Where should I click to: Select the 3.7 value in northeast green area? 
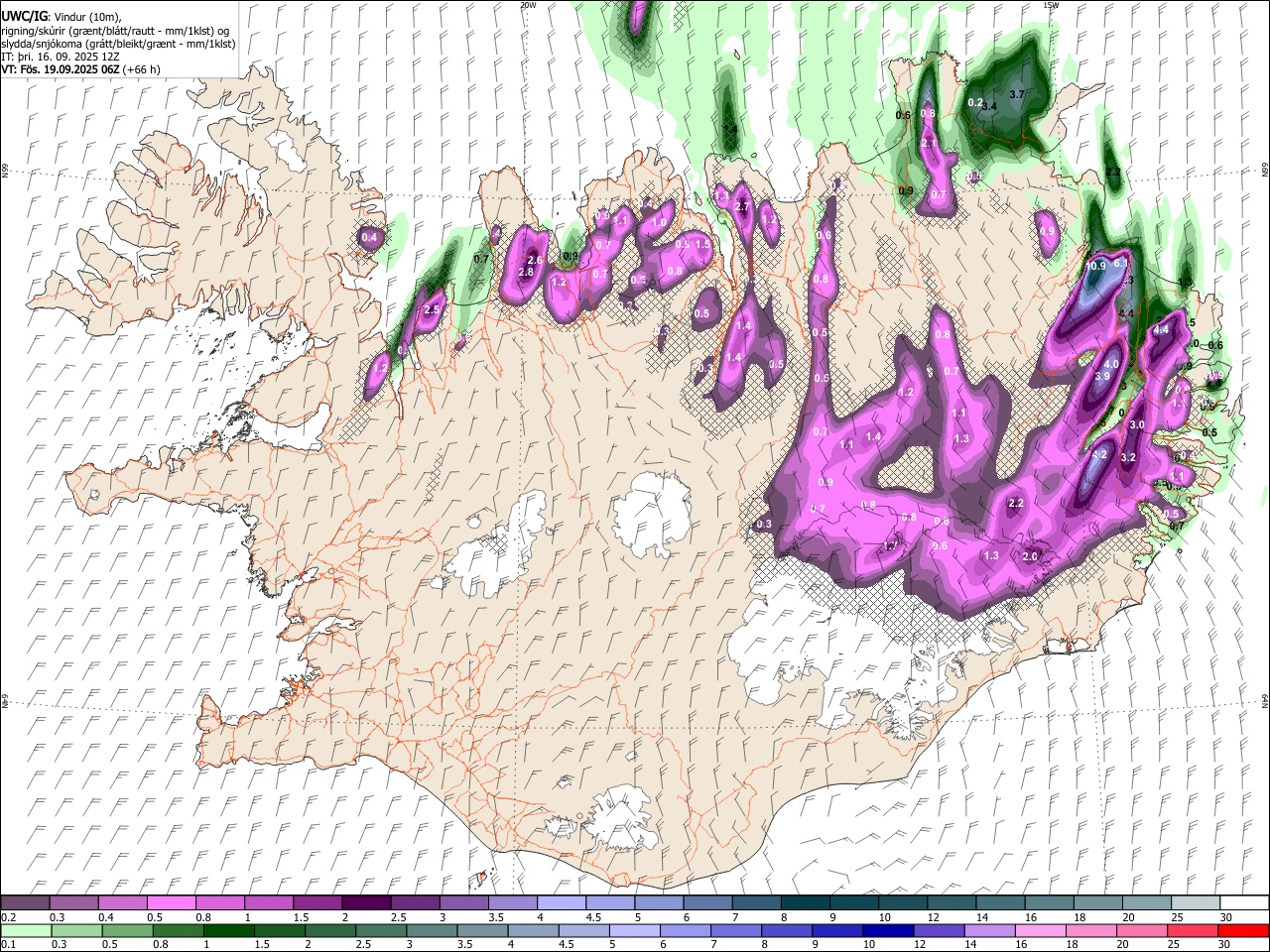(1016, 94)
